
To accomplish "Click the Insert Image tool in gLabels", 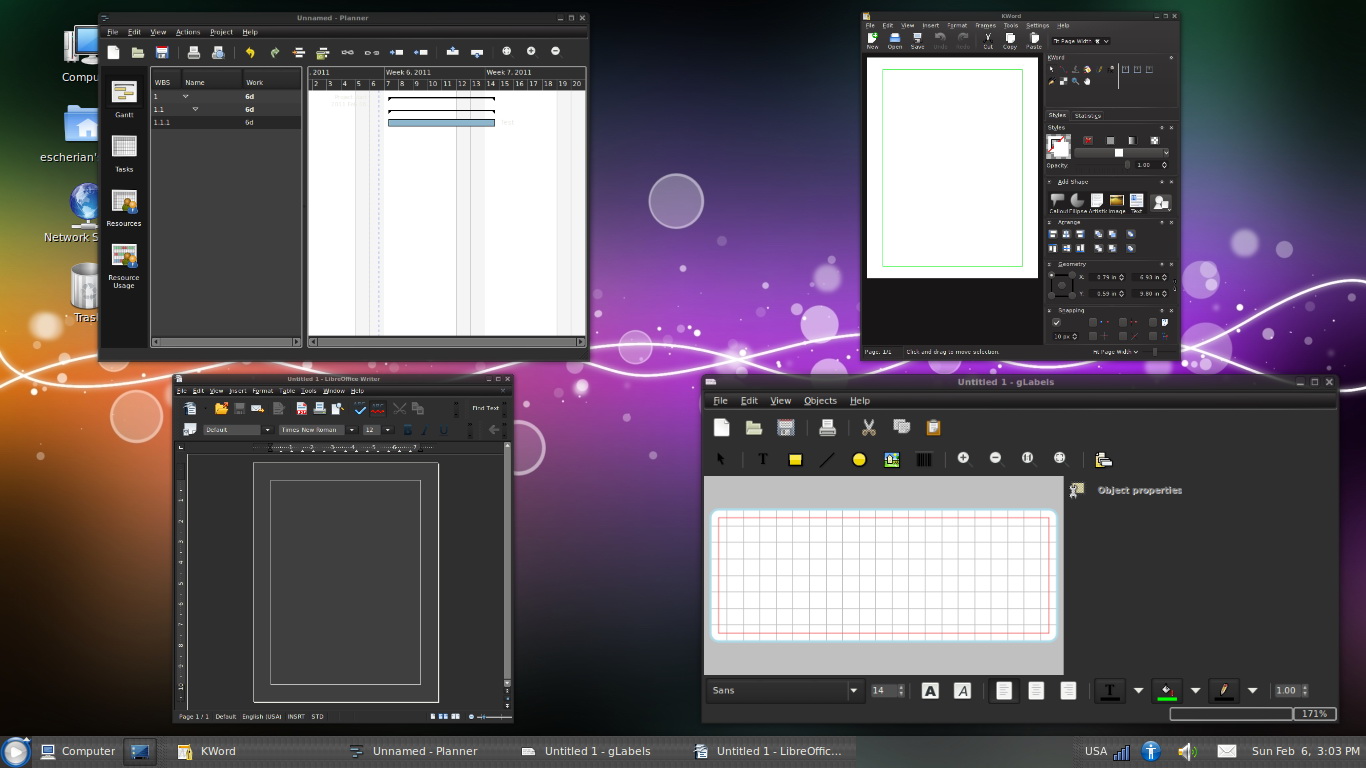I will point(891,460).
